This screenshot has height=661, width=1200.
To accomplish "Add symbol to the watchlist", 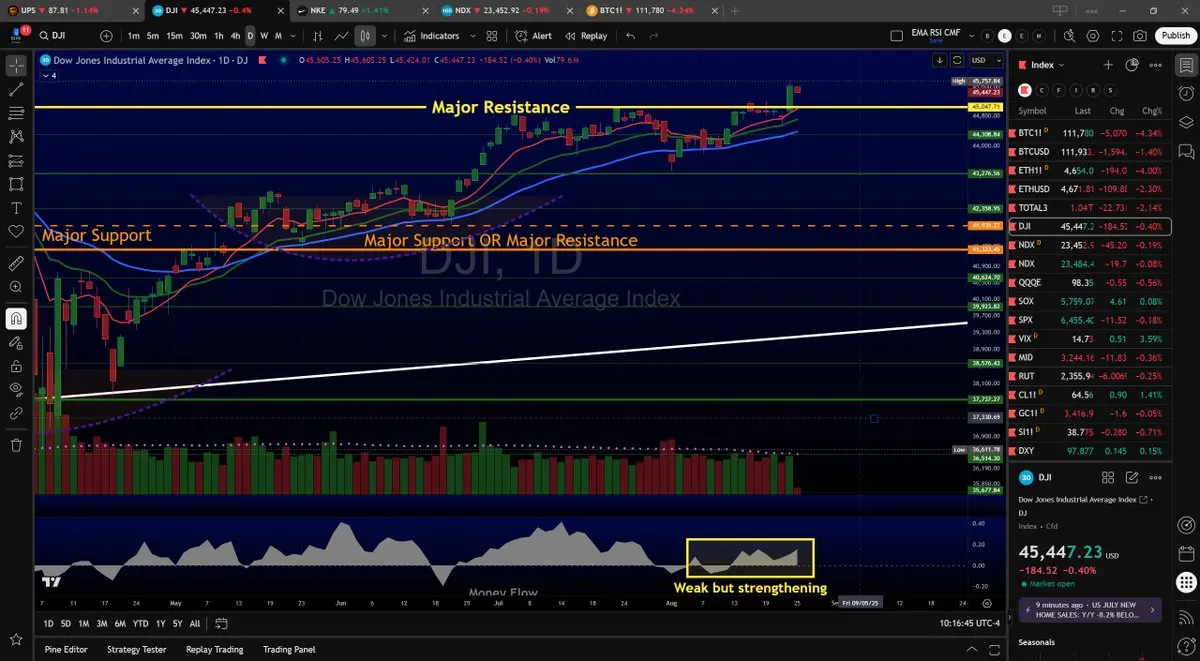I will coord(1108,65).
